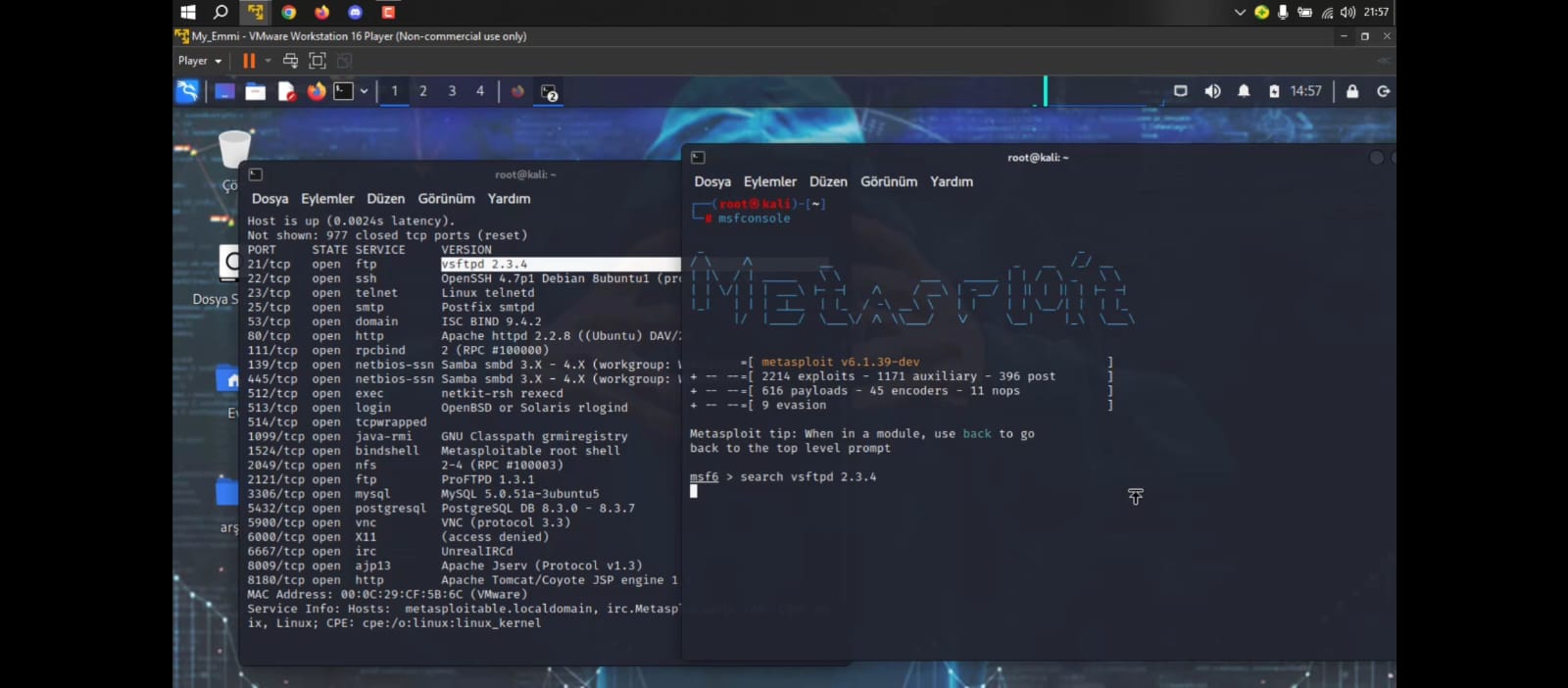Open Windows battery status icon
Image resolution: width=1568 pixels, height=688 pixels.
pyautogui.click(x=1304, y=12)
